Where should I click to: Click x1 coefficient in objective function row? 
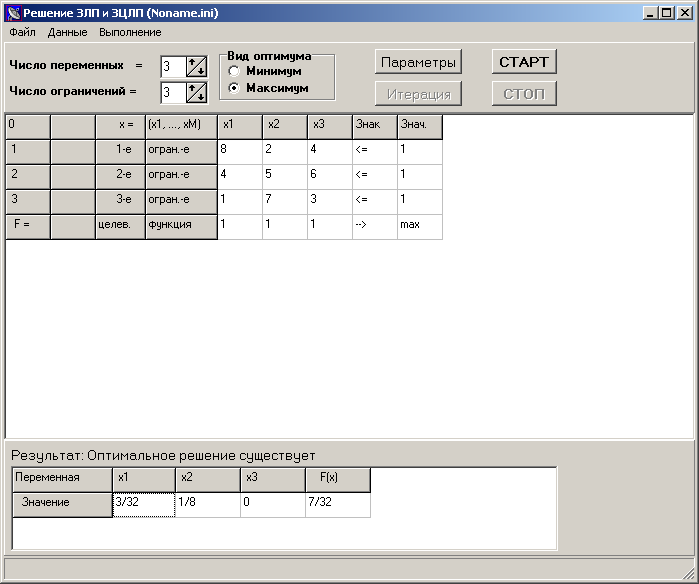240,227
